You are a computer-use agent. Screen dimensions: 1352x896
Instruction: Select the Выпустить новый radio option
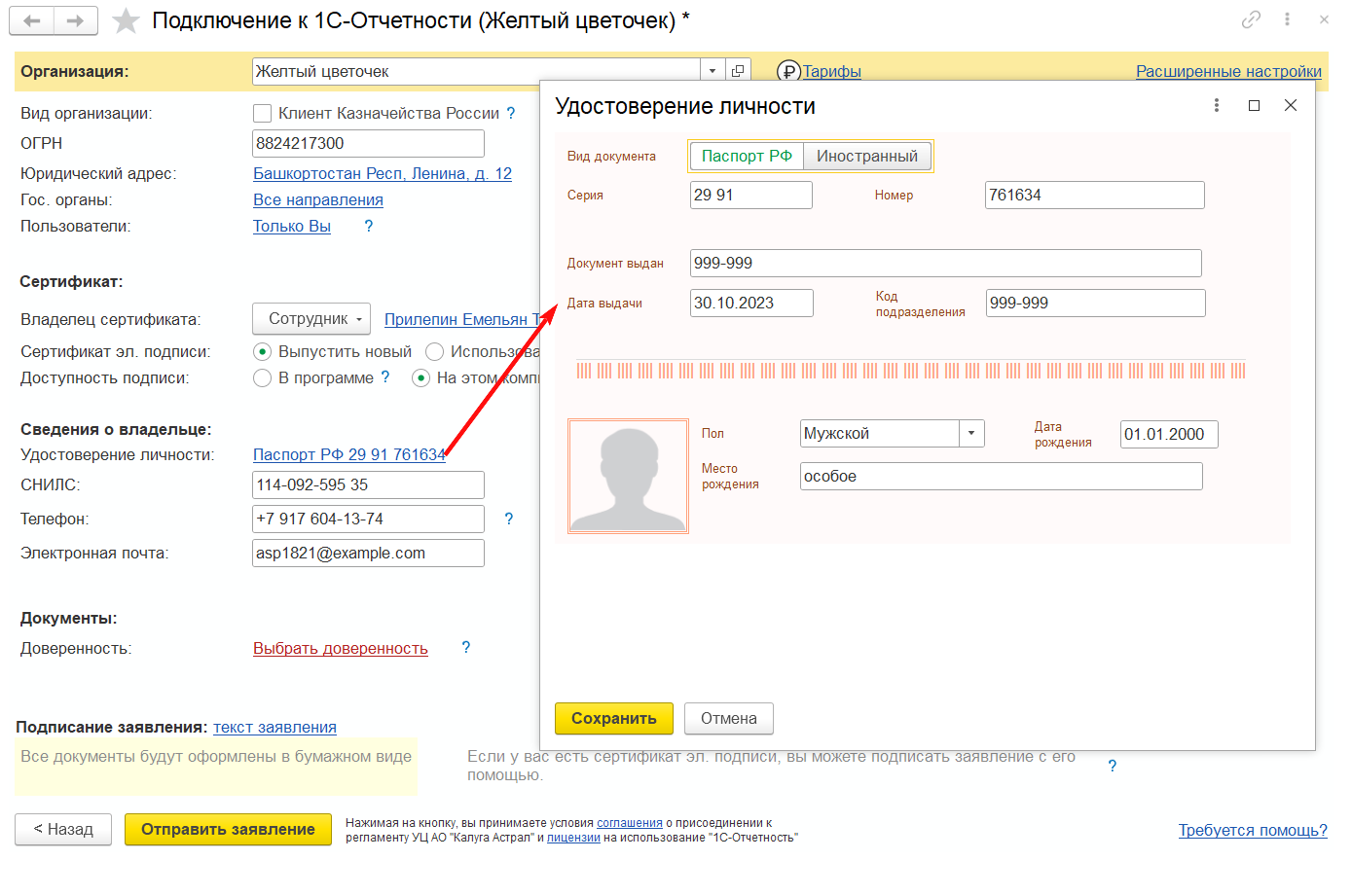[262, 351]
